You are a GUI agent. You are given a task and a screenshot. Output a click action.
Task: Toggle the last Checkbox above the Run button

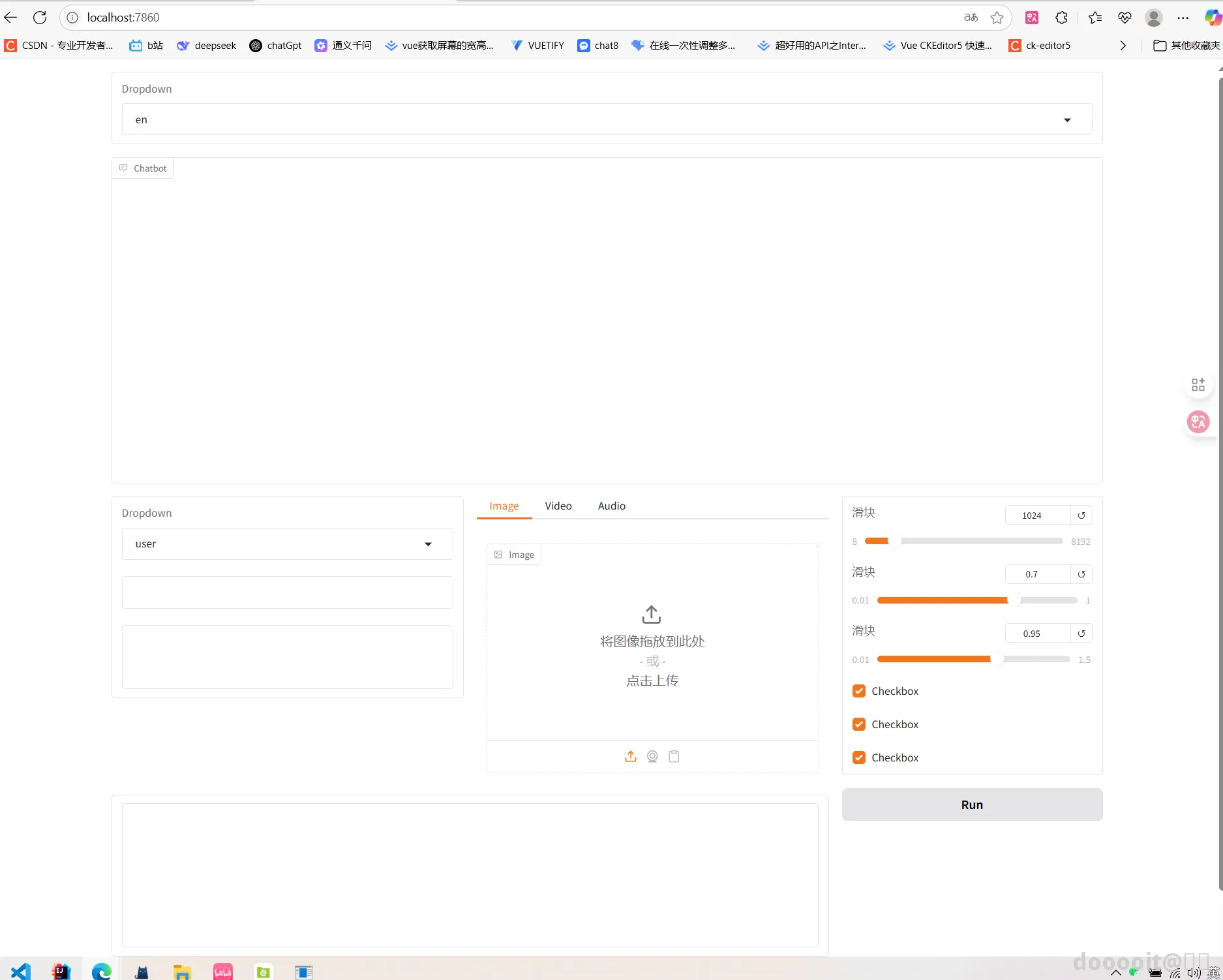[859, 758]
